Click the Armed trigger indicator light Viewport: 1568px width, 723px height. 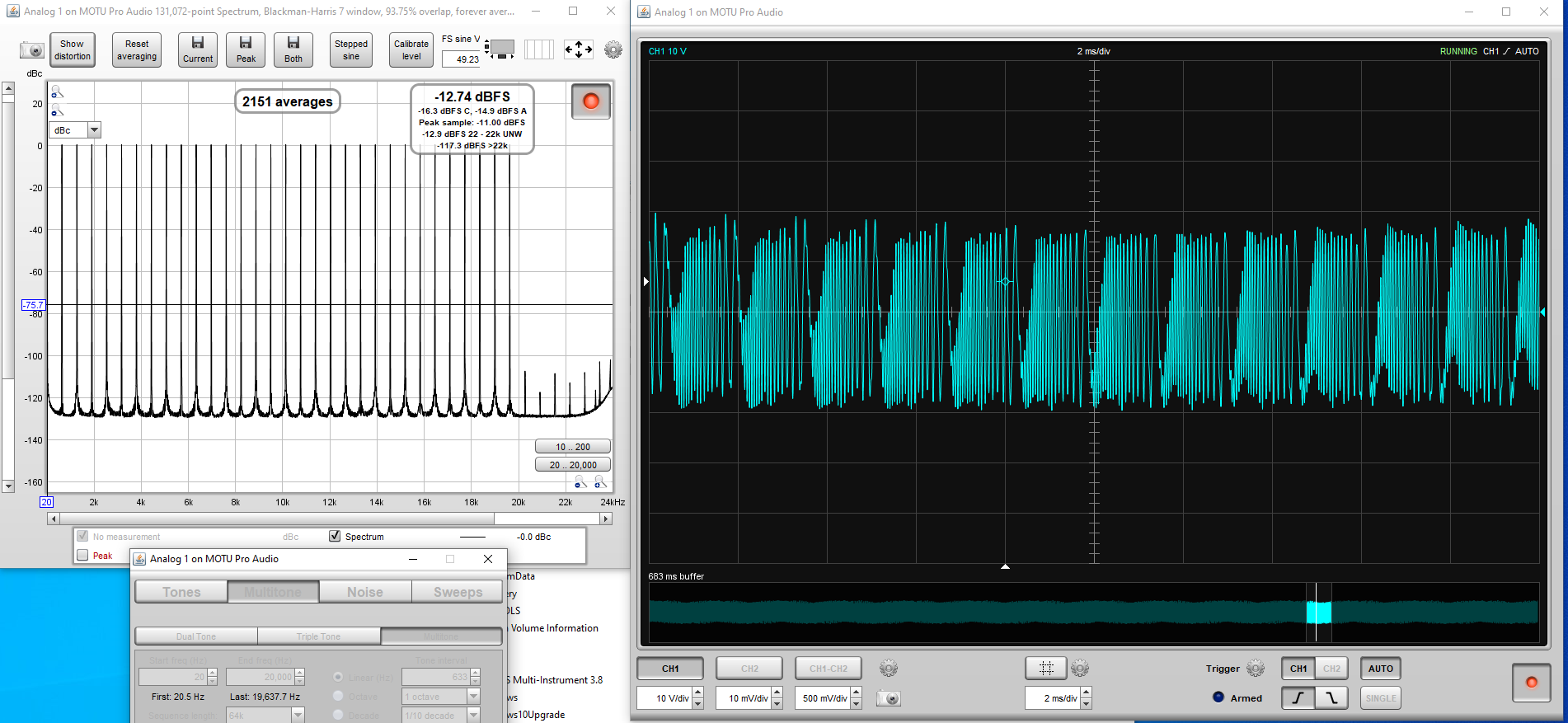[1218, 697]
